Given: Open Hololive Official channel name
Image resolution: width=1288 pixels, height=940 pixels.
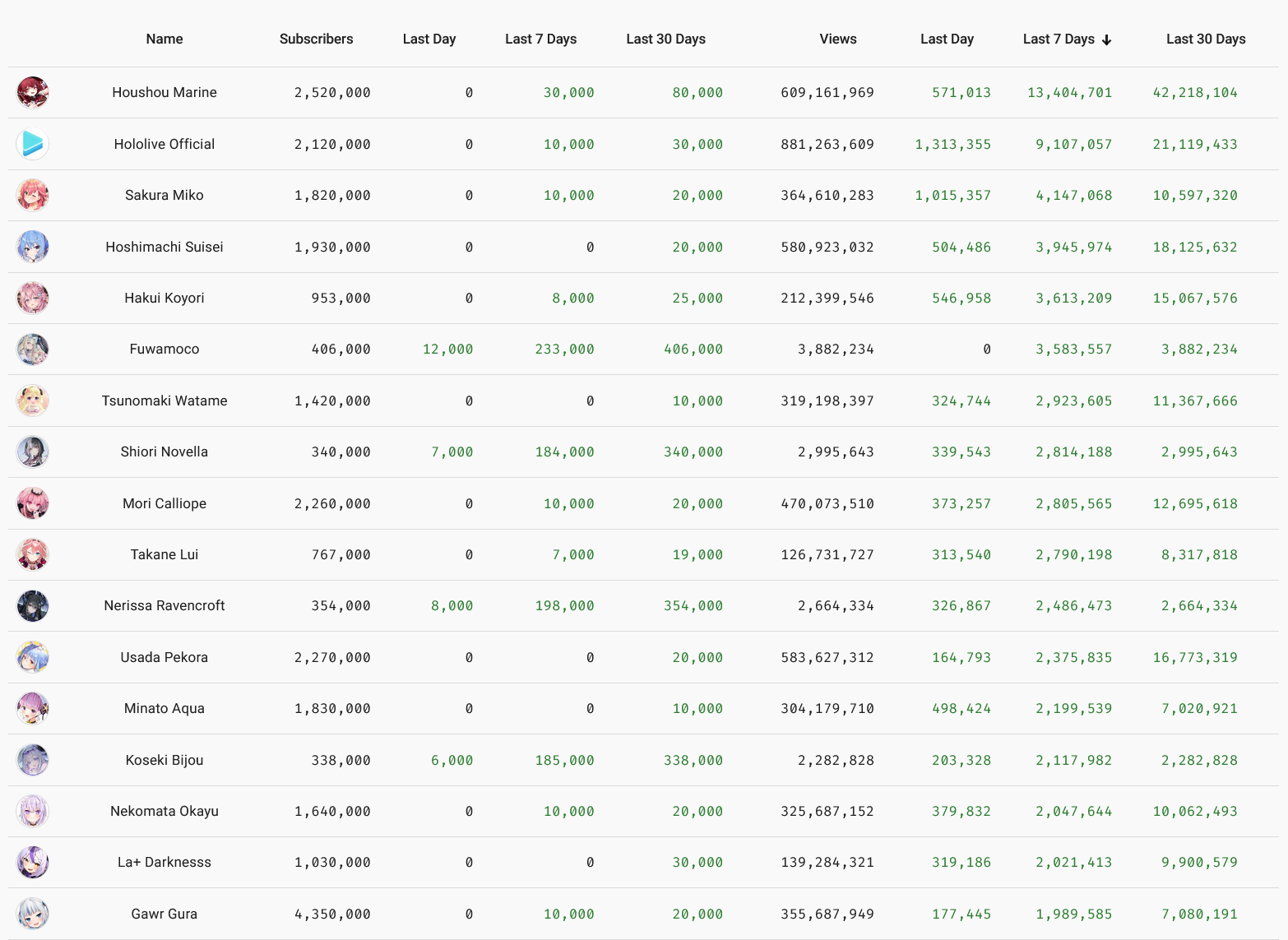Looking at the screenshot, I should pyautogui.click(x=164, y=144).
